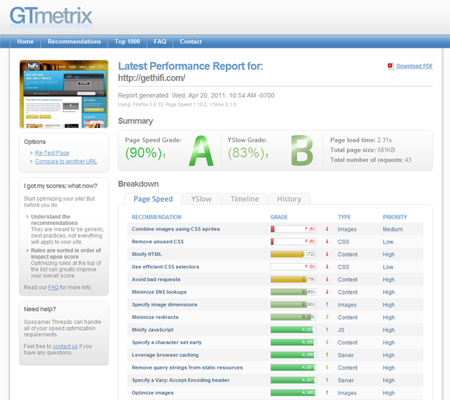This screenshot has height=400, width=450.
Task: Sort by the TYPE column header
Action: pos(344,217)
